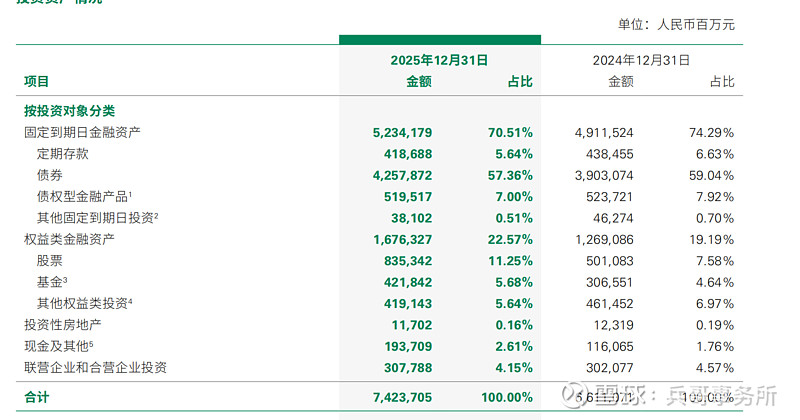800x420 pixels.
Task: Click the 2024年12月31日 column header
Action: (641, 60)
